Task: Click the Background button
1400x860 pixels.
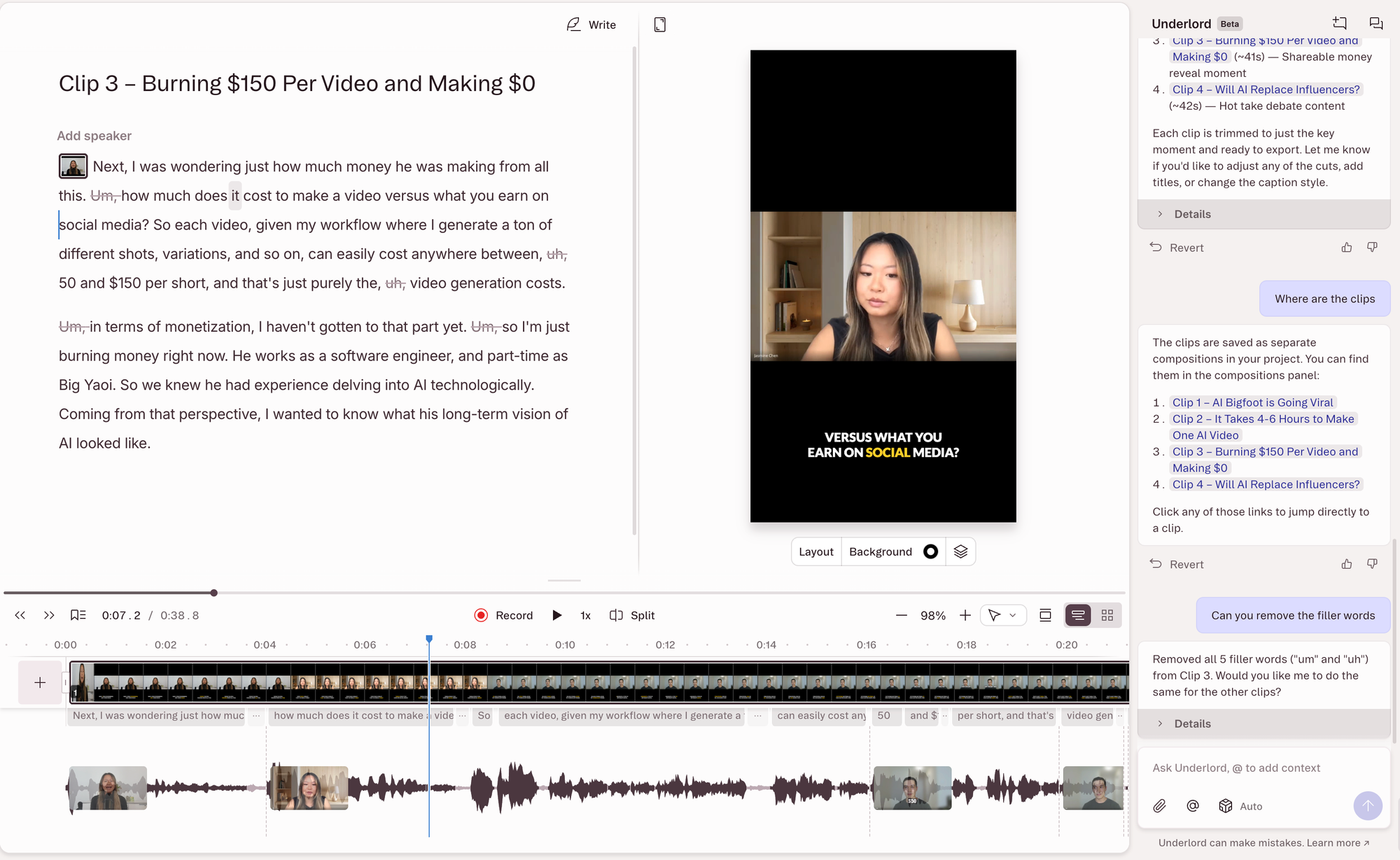Action: 881,551
